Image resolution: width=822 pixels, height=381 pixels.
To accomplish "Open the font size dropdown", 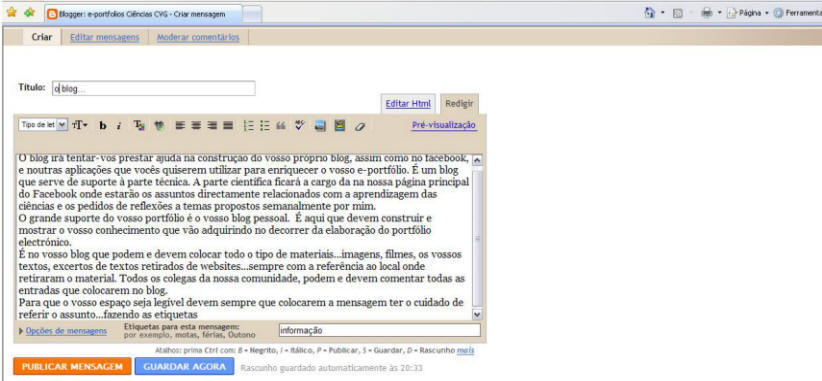I will 80,125.
